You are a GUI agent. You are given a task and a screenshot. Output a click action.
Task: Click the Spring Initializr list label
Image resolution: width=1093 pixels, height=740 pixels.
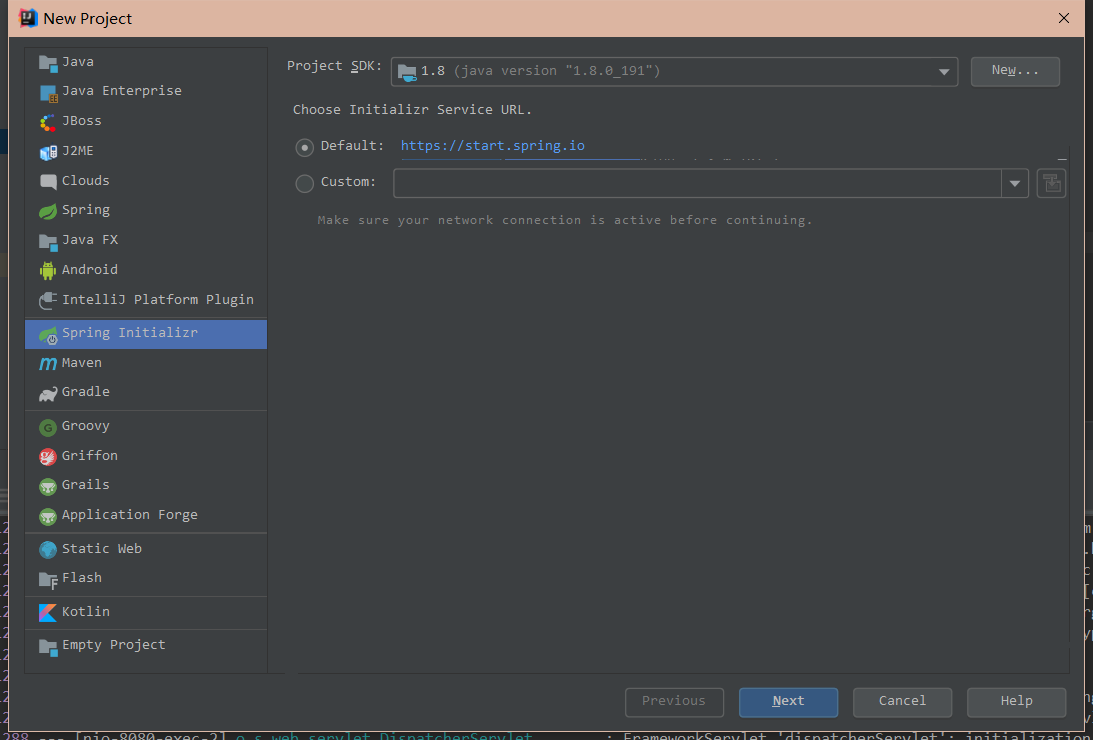130,333
